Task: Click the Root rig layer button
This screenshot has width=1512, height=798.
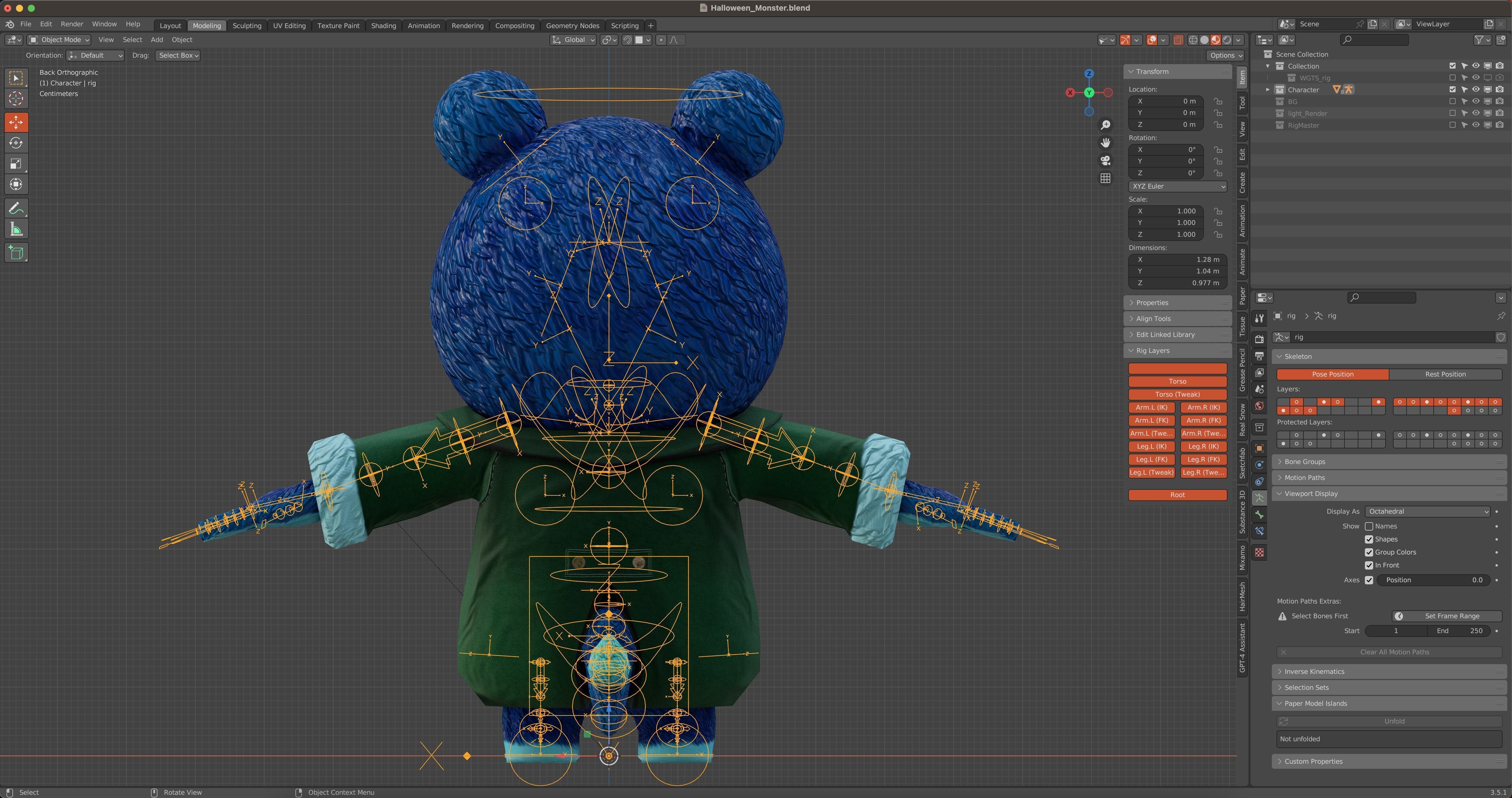Action: 1178,495
